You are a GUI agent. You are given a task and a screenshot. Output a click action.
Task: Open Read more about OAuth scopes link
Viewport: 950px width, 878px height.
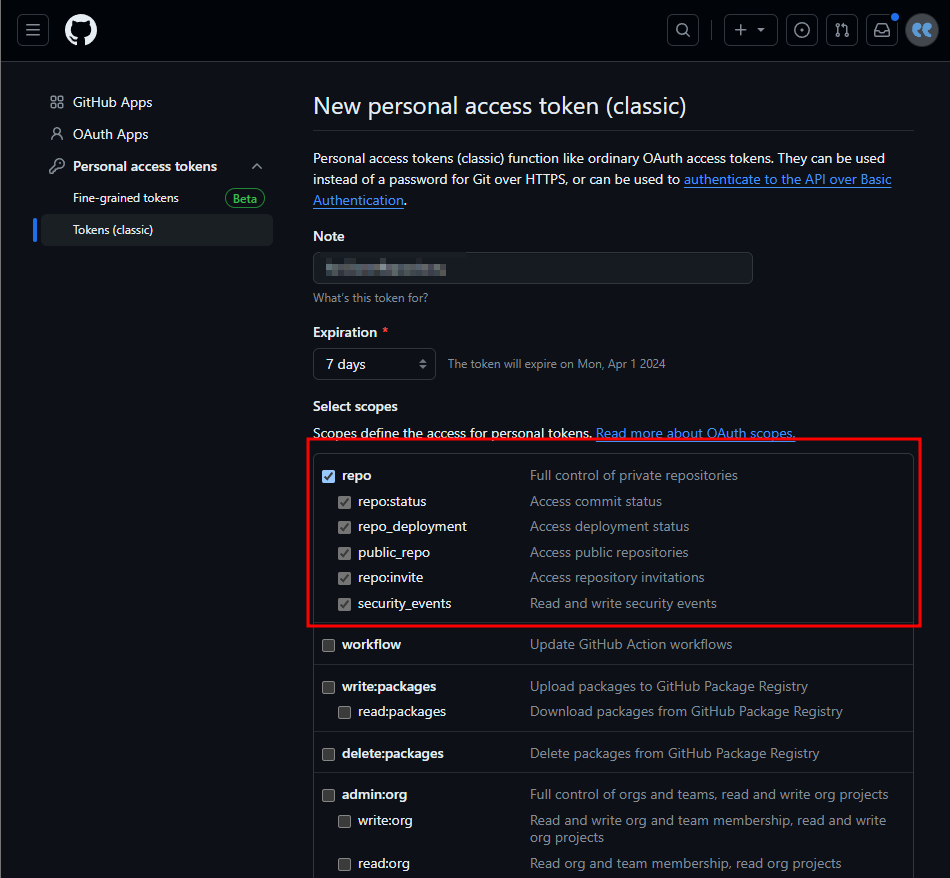[x=695, y=433]
